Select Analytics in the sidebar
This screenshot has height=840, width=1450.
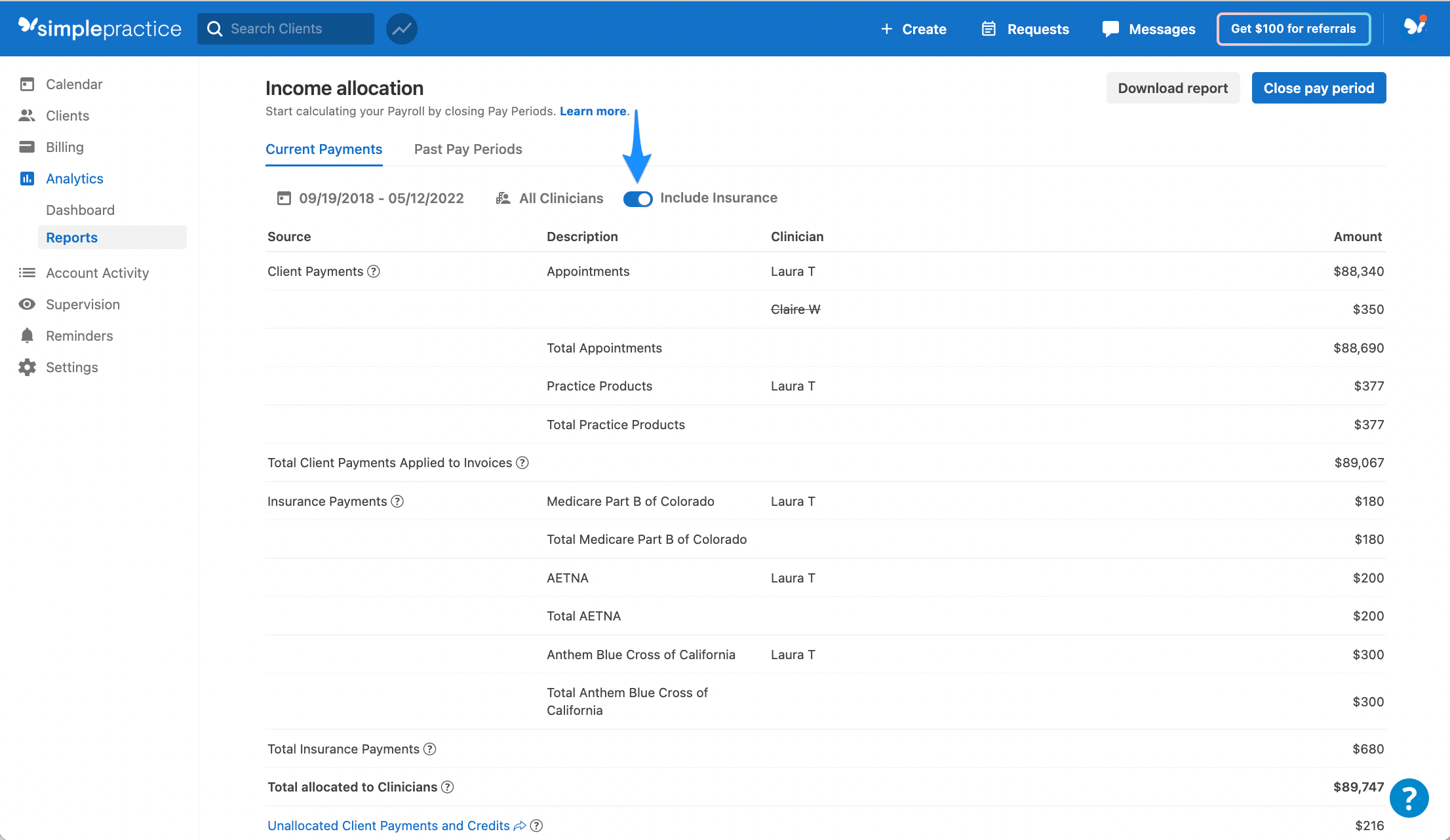click(75, 178)
